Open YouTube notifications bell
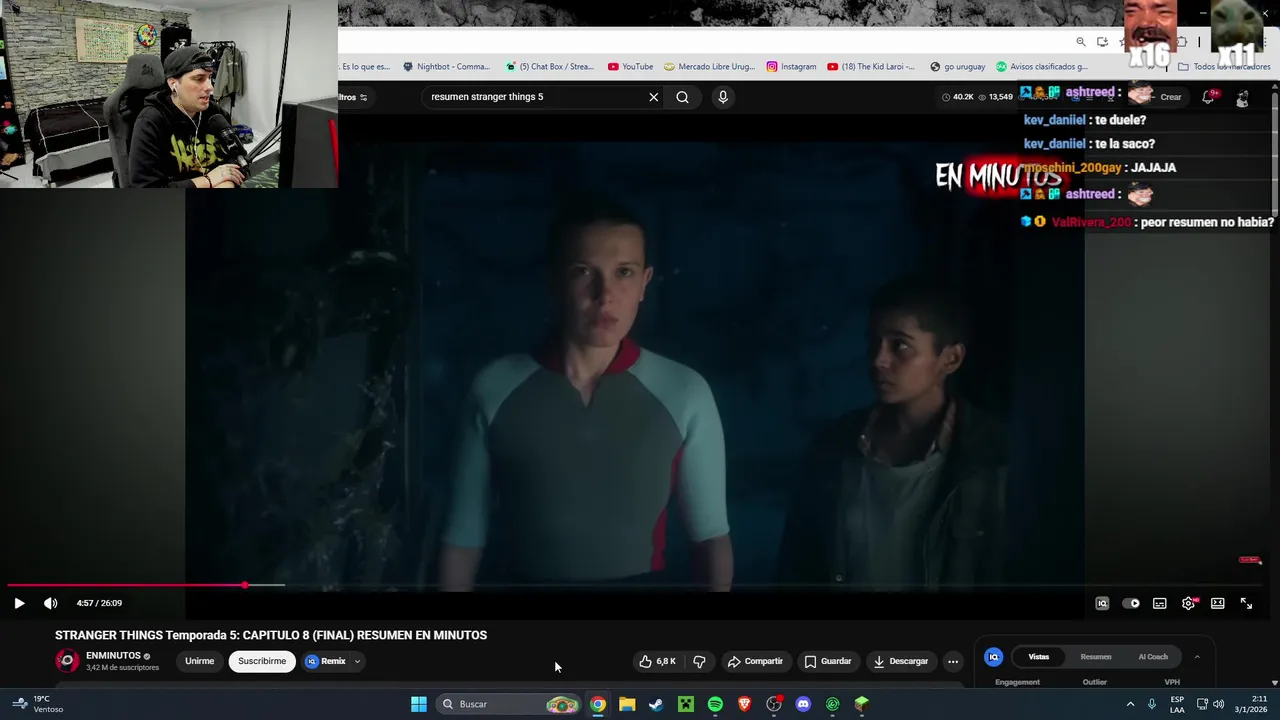The width and height of the screenshot is (1280, 720). [x=1208, y=97]
